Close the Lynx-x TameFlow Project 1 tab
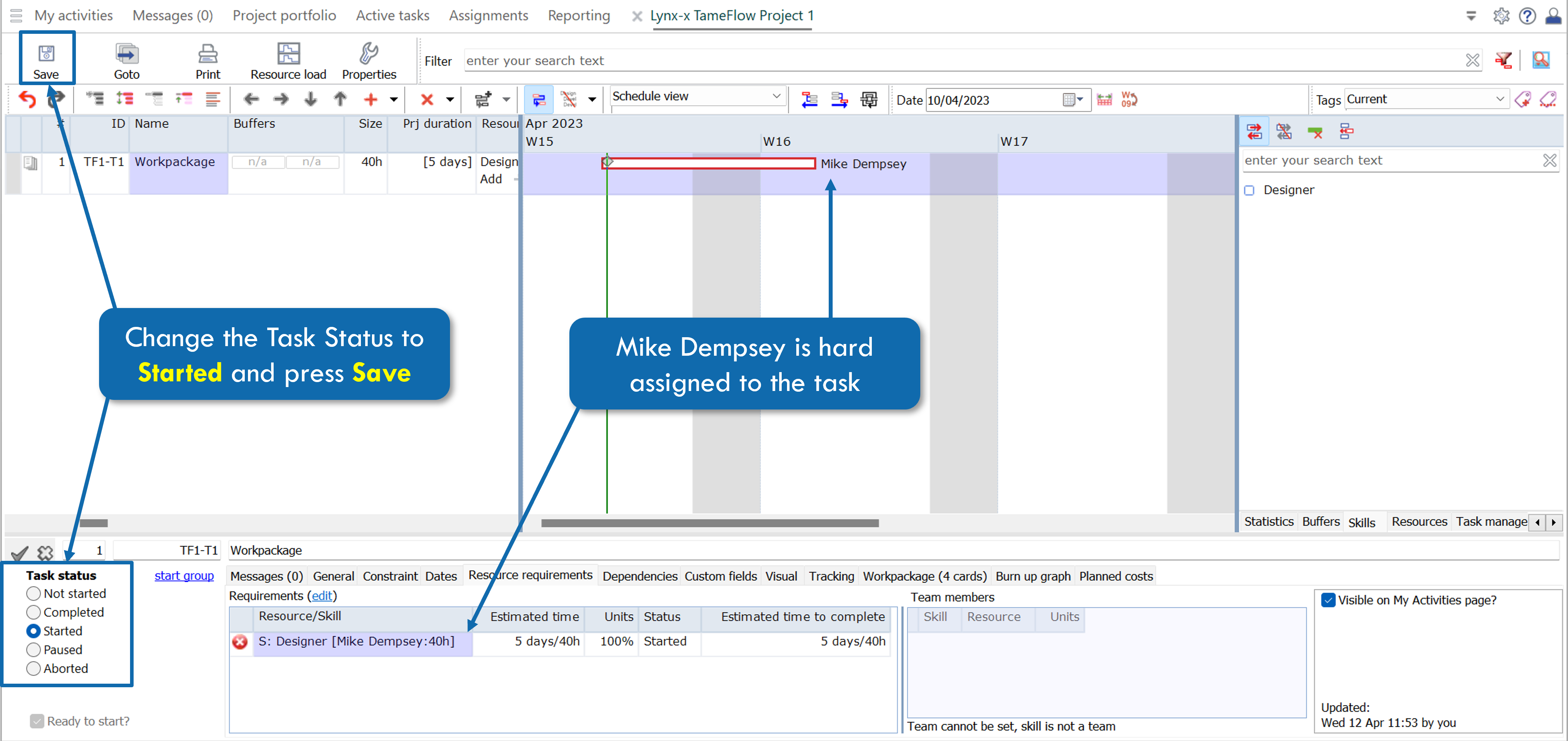 [637, 16]
